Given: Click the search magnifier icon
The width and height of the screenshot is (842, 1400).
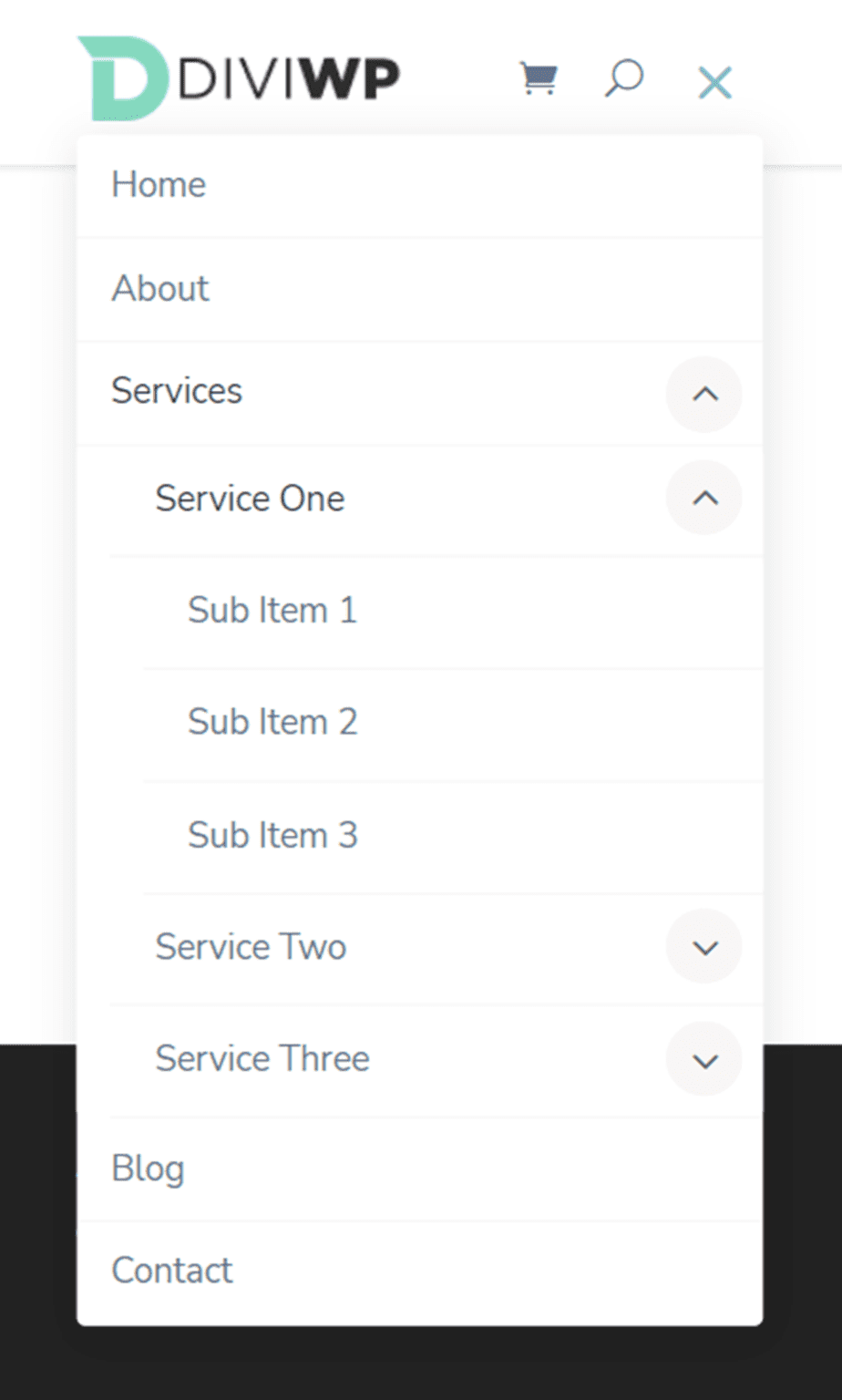Looking at the screenshot, I should pos(625,78).
